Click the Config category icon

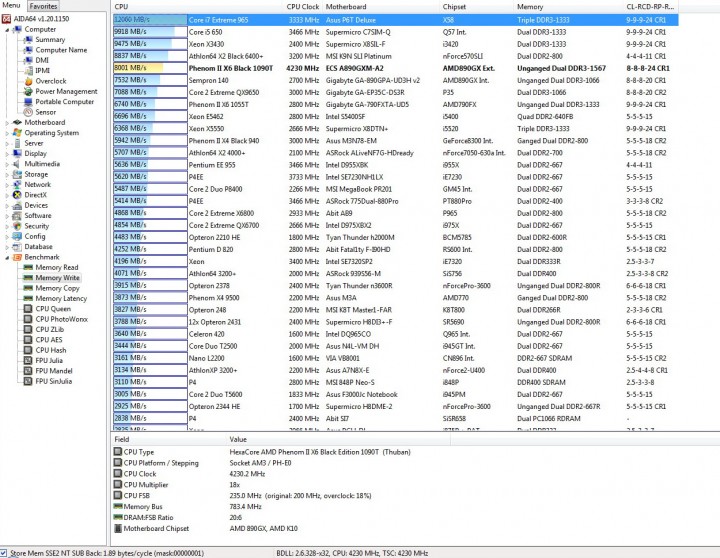pos(17,236)
